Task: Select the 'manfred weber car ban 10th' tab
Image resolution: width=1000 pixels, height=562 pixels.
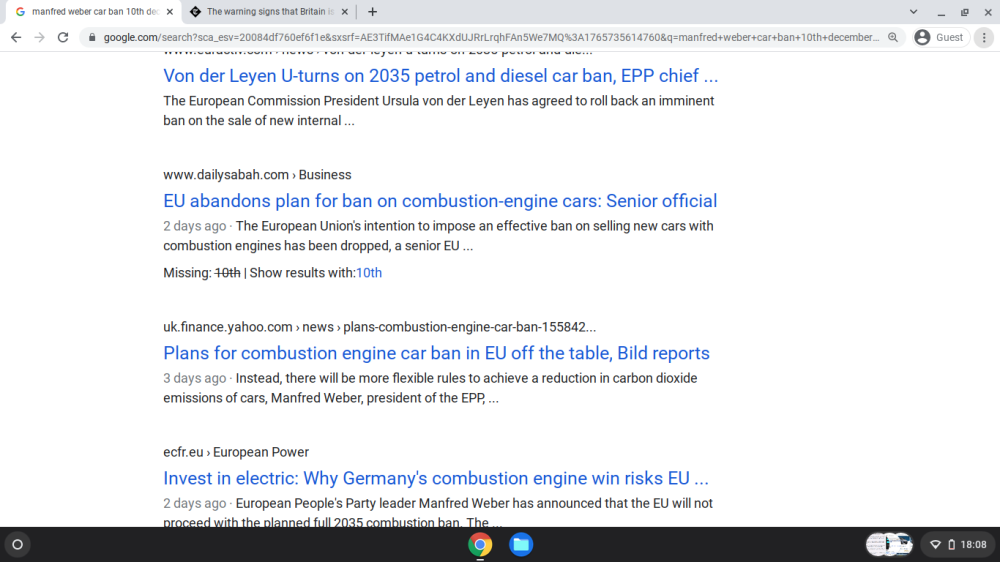Action: (94, 11)
